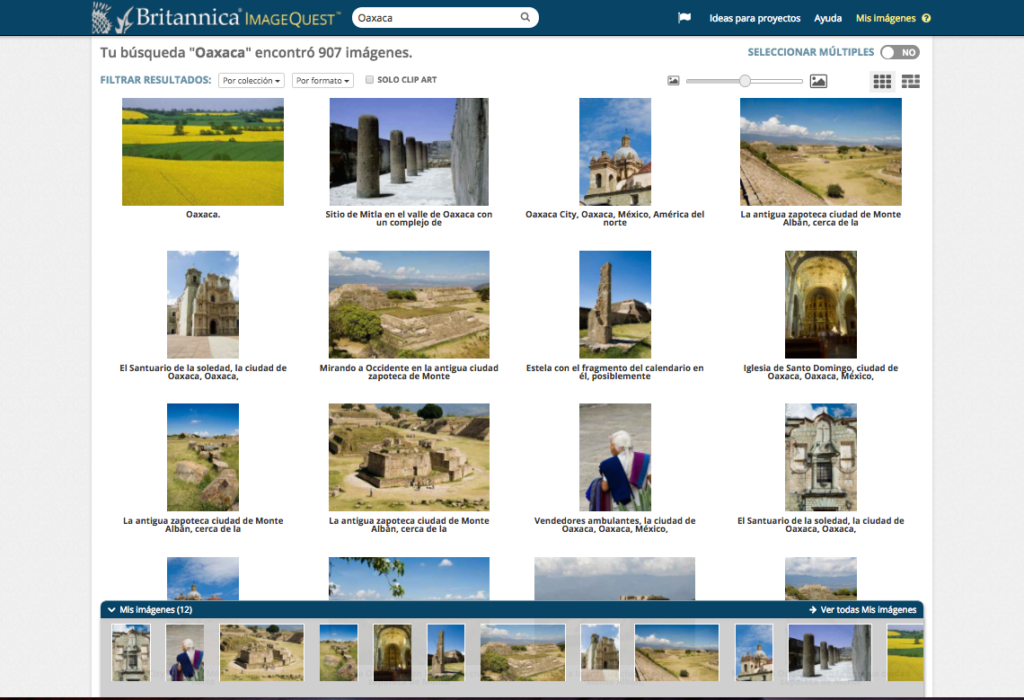Click the search magnifier icon

click(525, 17)
